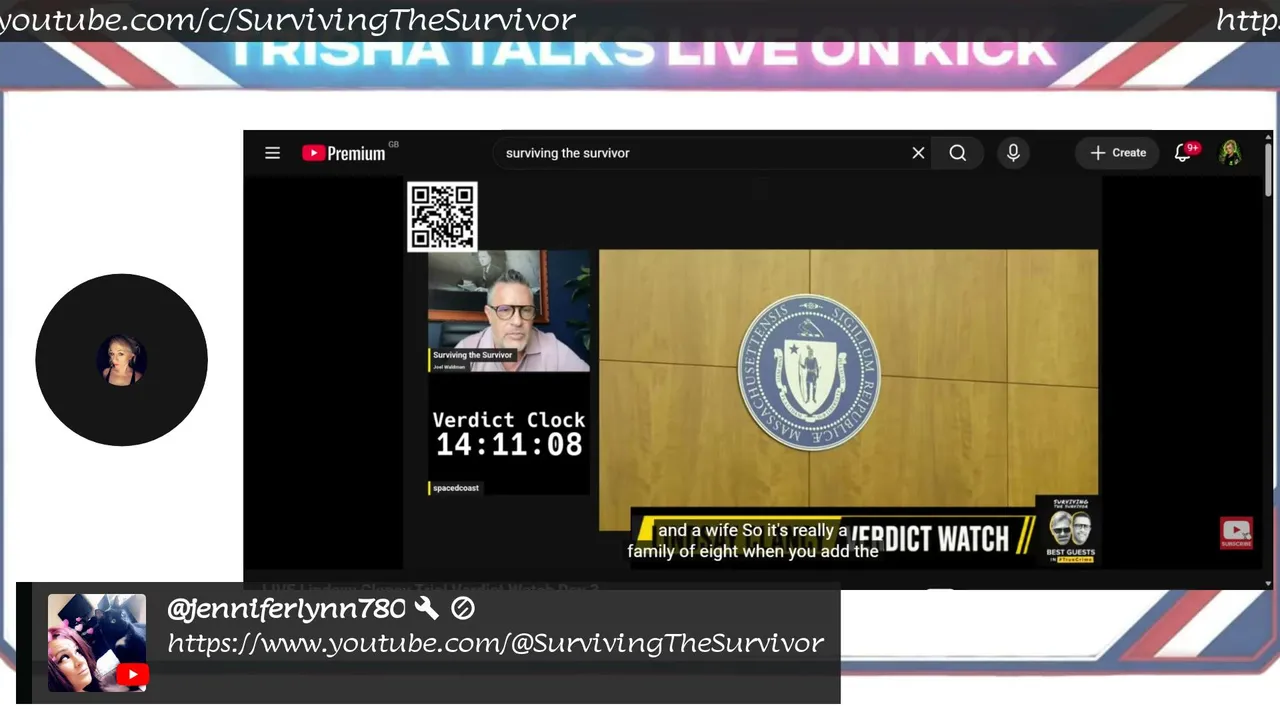Open the notifications bell
This screenshot has height=720, width=1280.
[x=1183, y=153]
